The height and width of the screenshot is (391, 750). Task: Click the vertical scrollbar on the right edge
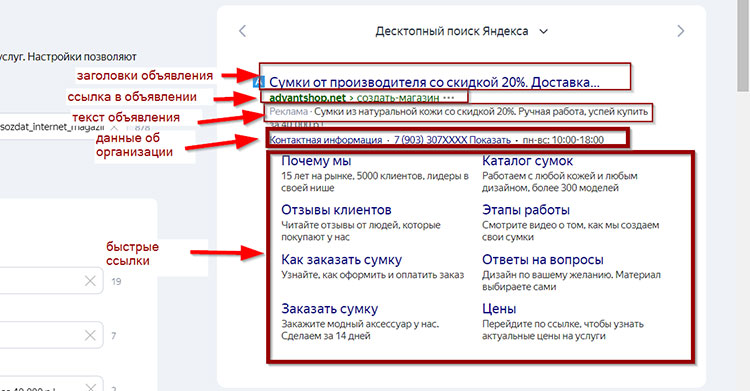pos(743,45)
